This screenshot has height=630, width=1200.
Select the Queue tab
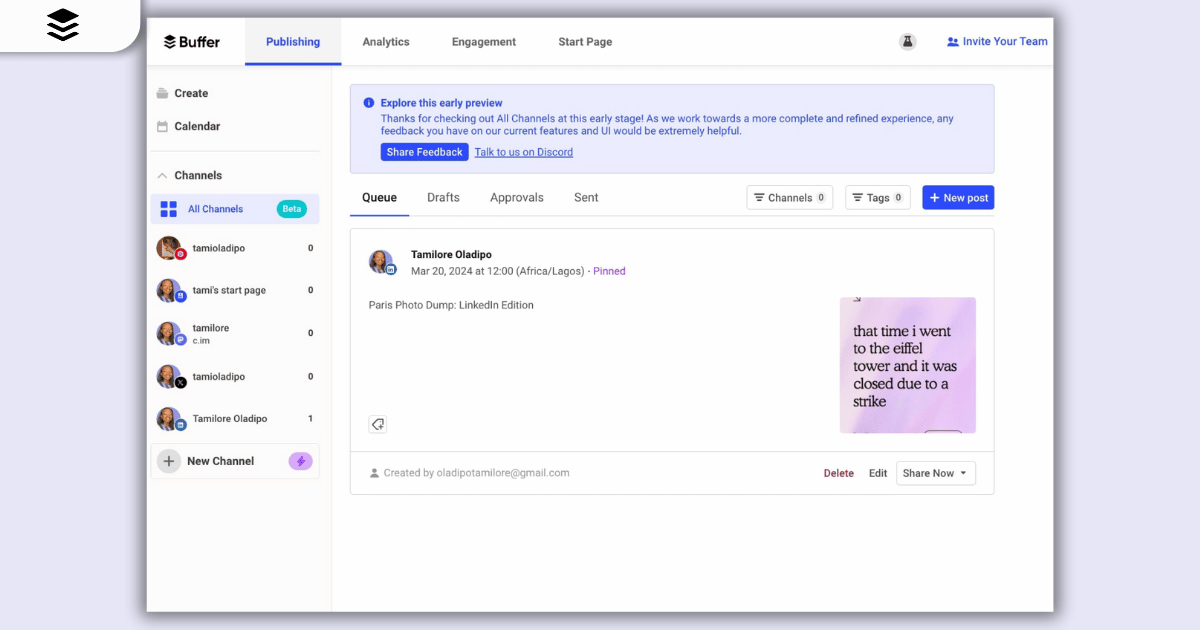click(x=379, y=198)
